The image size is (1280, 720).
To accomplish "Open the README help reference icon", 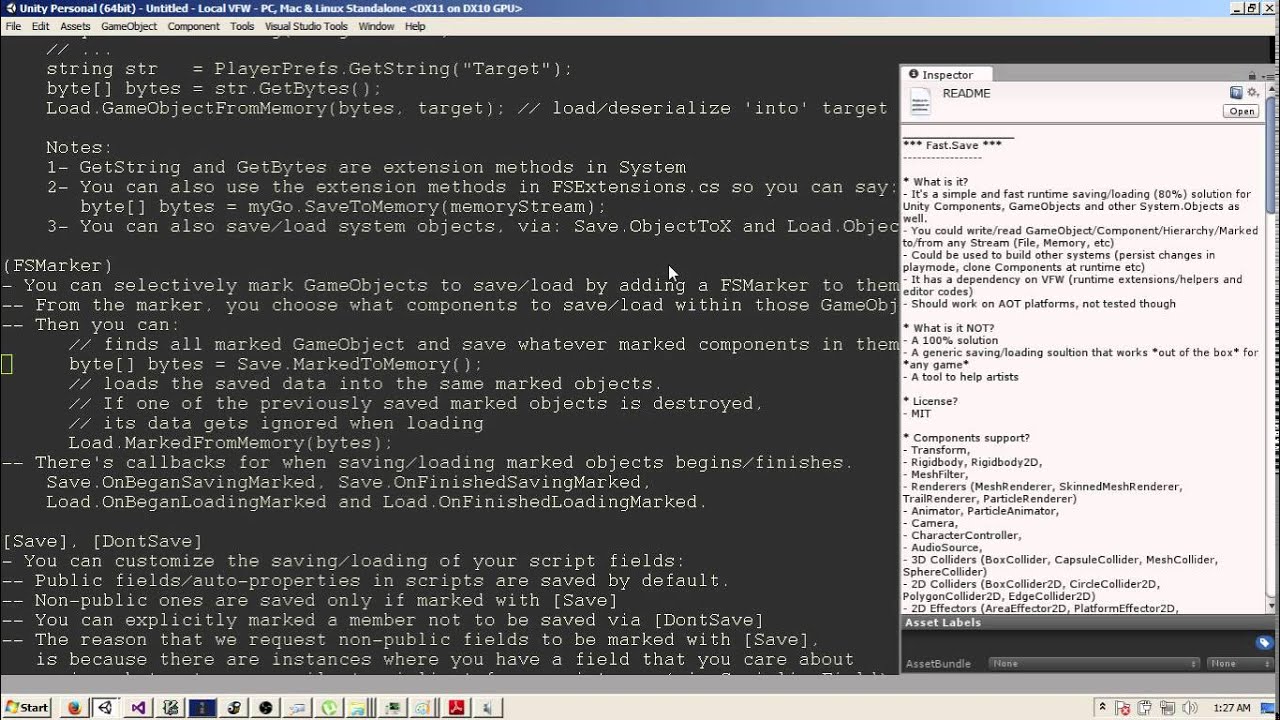I will pyautogui.click(x=1236, y=93).
